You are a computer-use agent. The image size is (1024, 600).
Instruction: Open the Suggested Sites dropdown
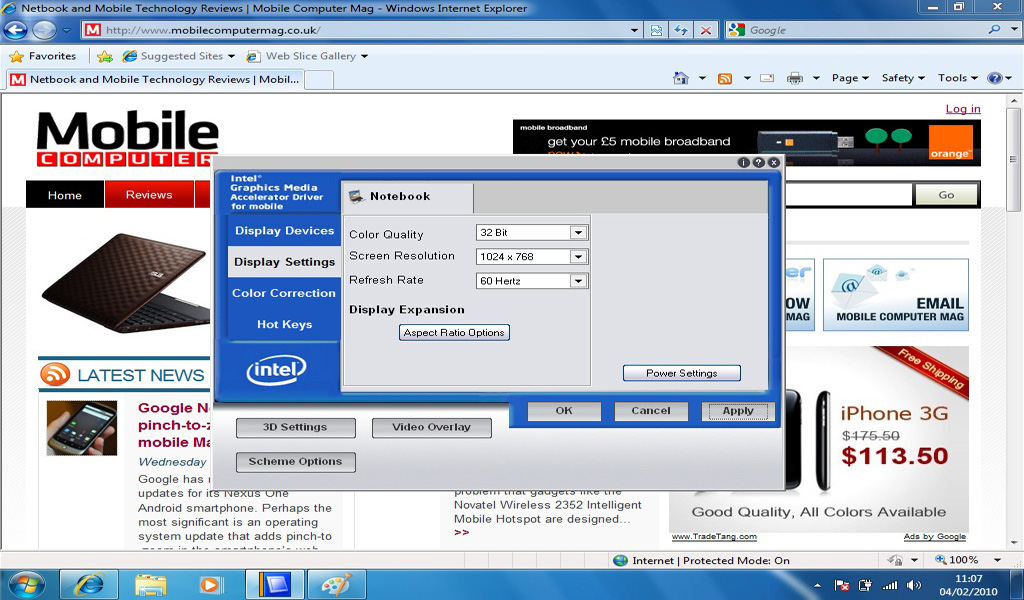(178, 56)
